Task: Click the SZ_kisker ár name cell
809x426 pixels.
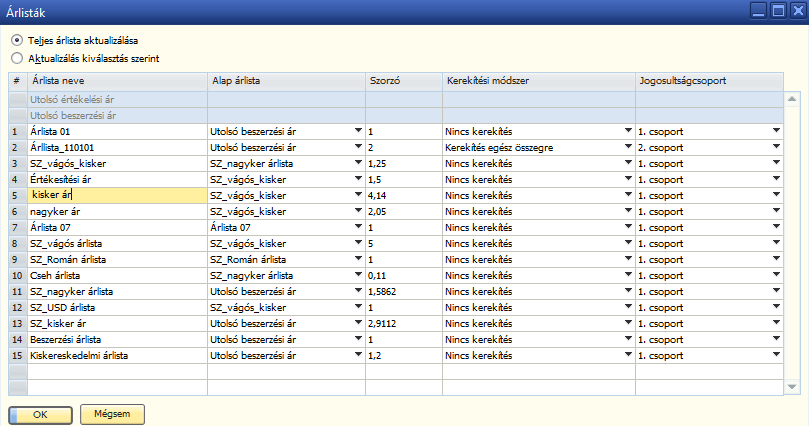Action: pos(118,323)
